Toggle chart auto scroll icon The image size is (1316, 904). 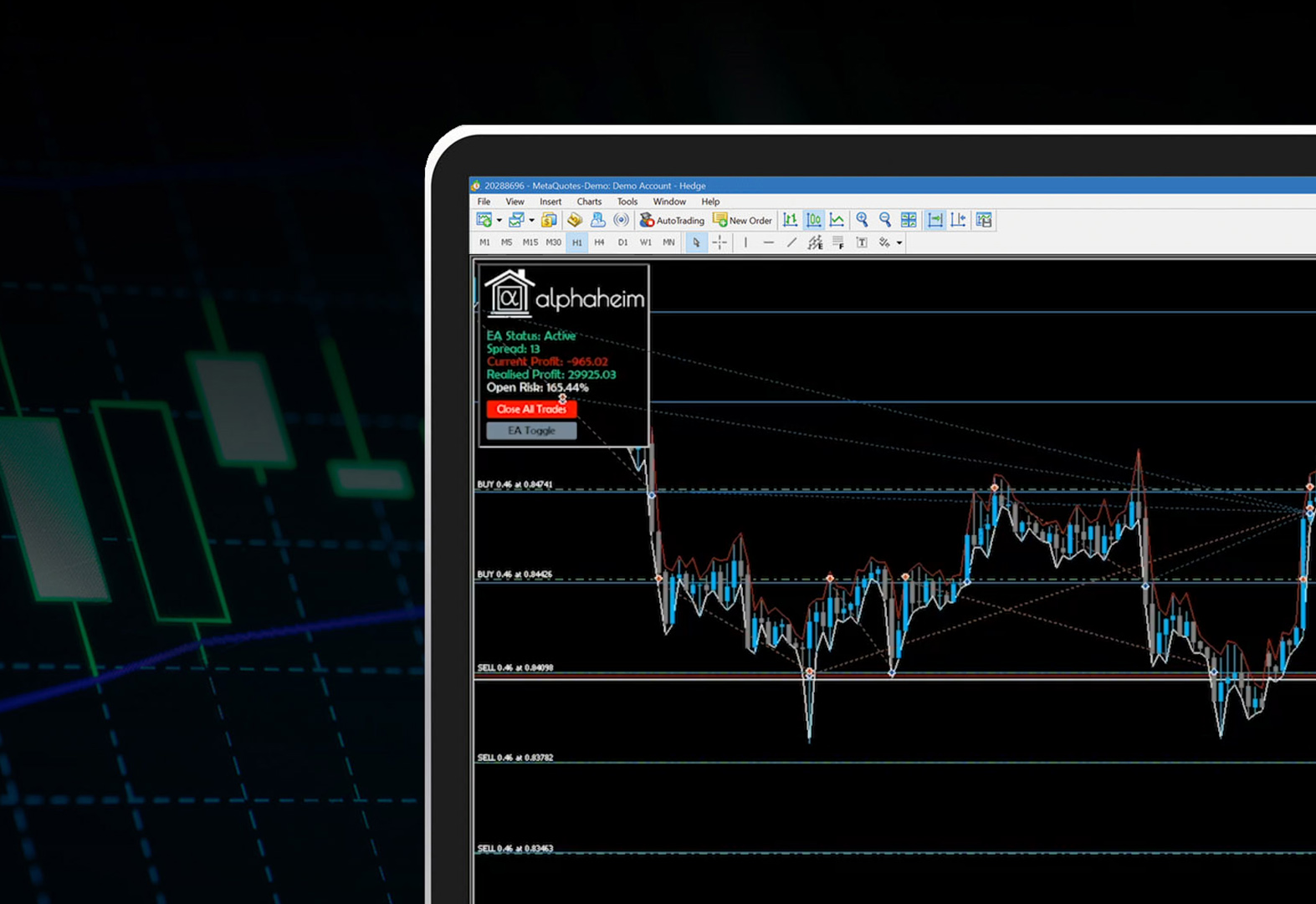[x=935, y=220]
